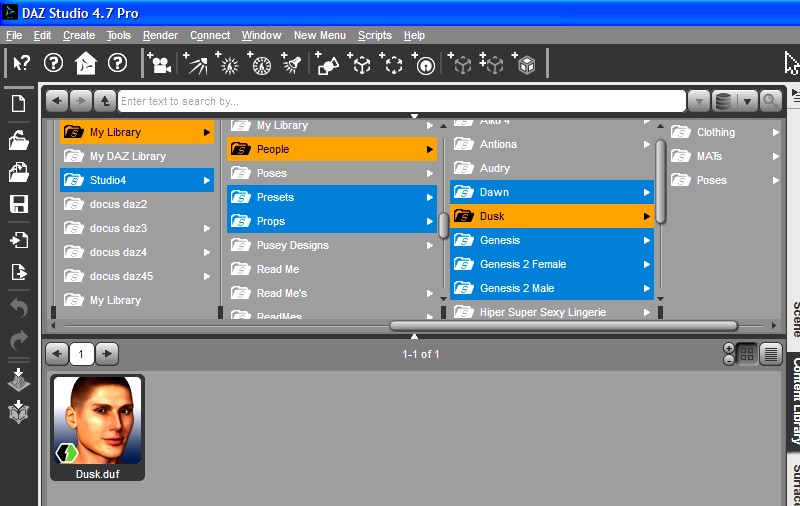
Task: Go forward in the content library
Action: coord(81,101)
